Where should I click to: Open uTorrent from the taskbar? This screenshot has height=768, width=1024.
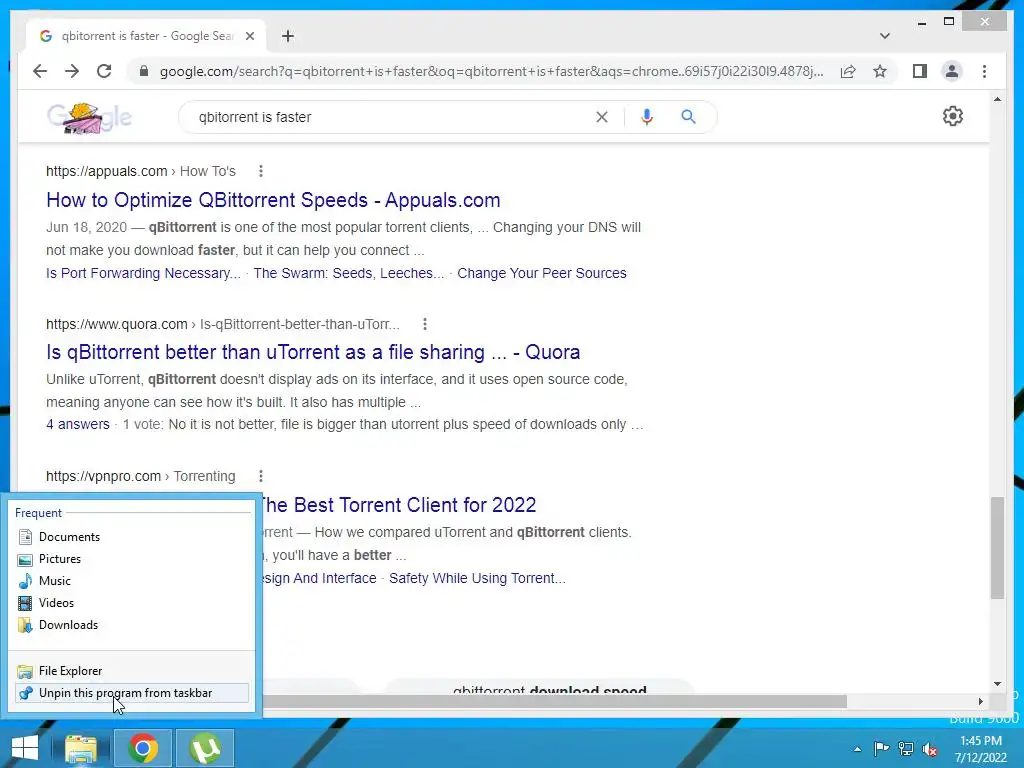click(205, 748)
